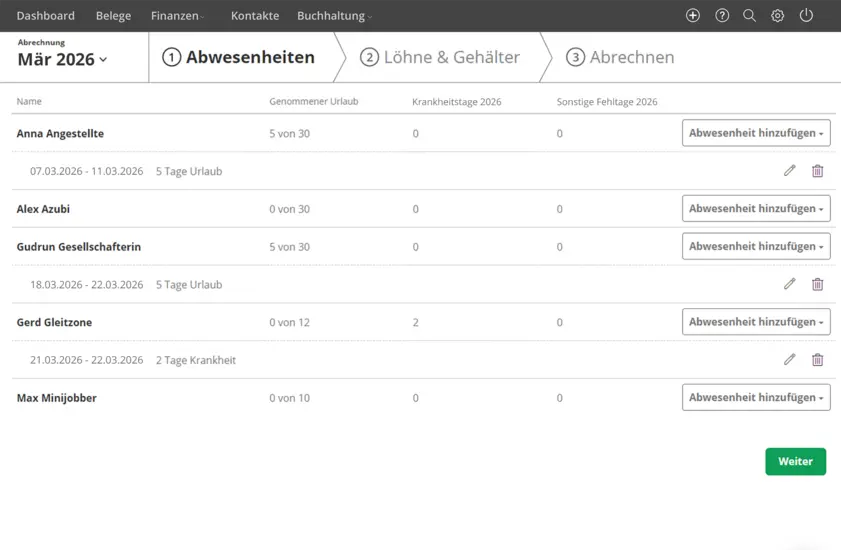Delete Gerd Gleitzone's sick leave entry
841x550 pixels.
point(817,360)
